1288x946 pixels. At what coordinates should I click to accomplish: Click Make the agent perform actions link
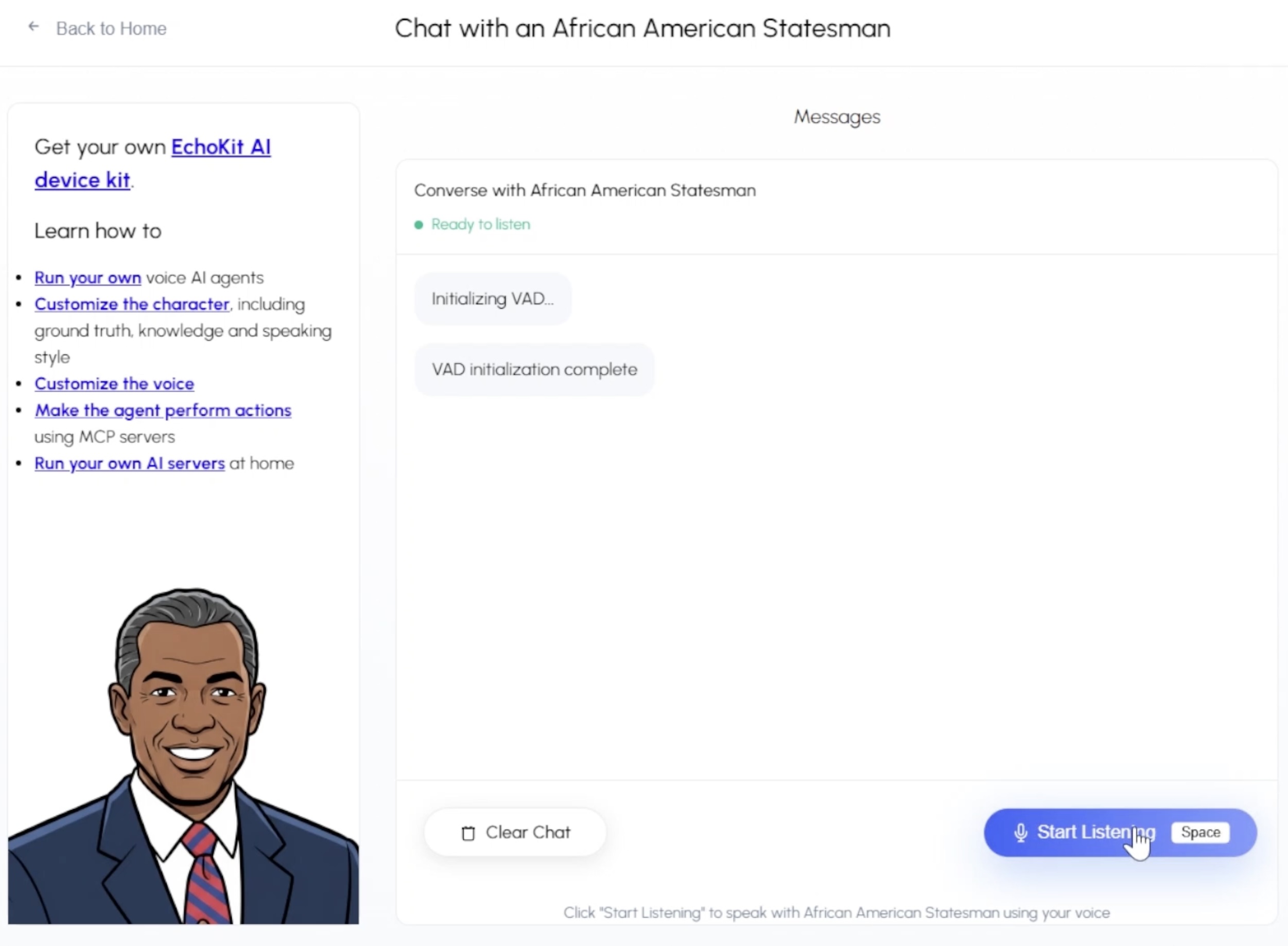point(163,411)
